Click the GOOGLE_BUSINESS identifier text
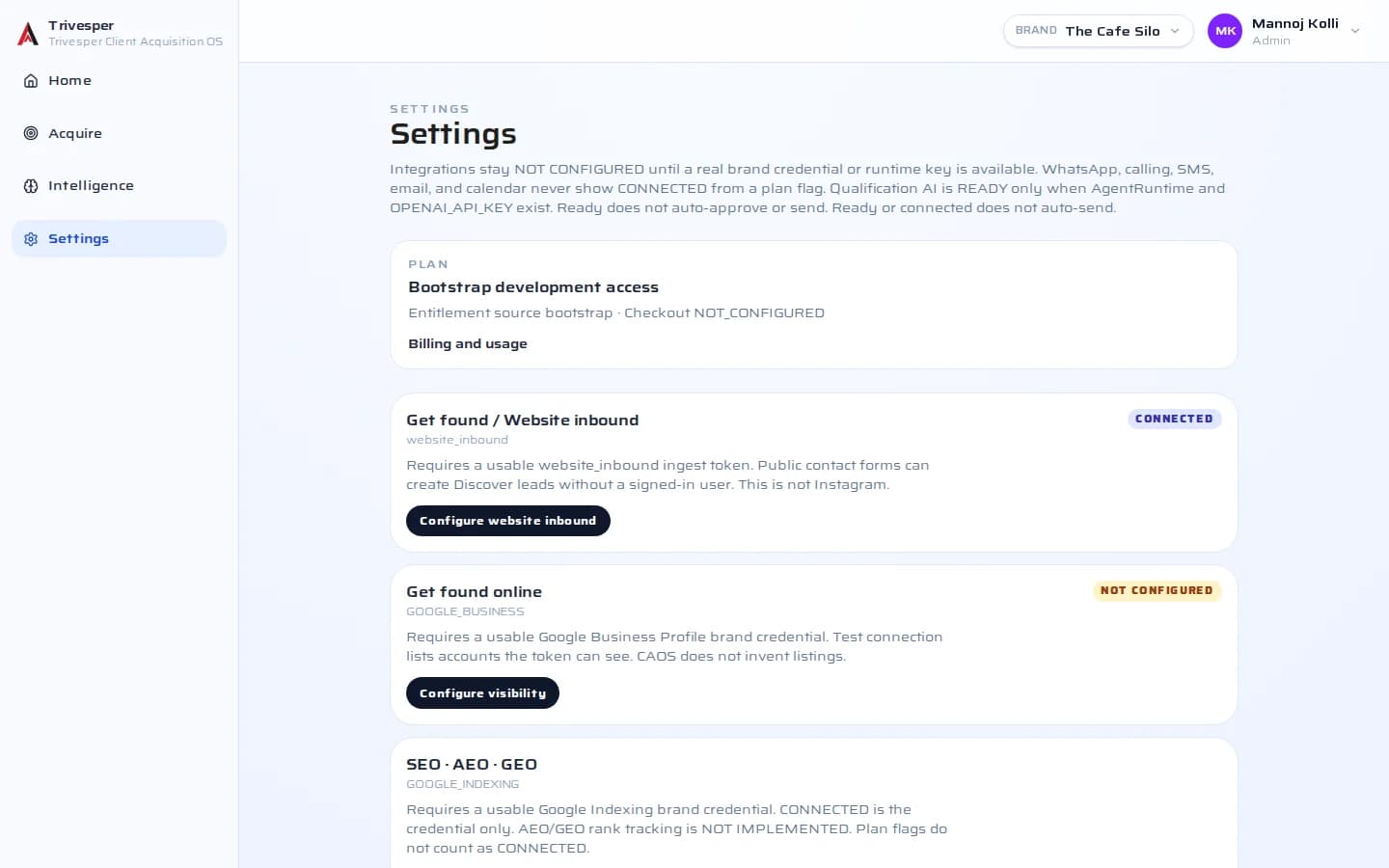 (465, 611)
